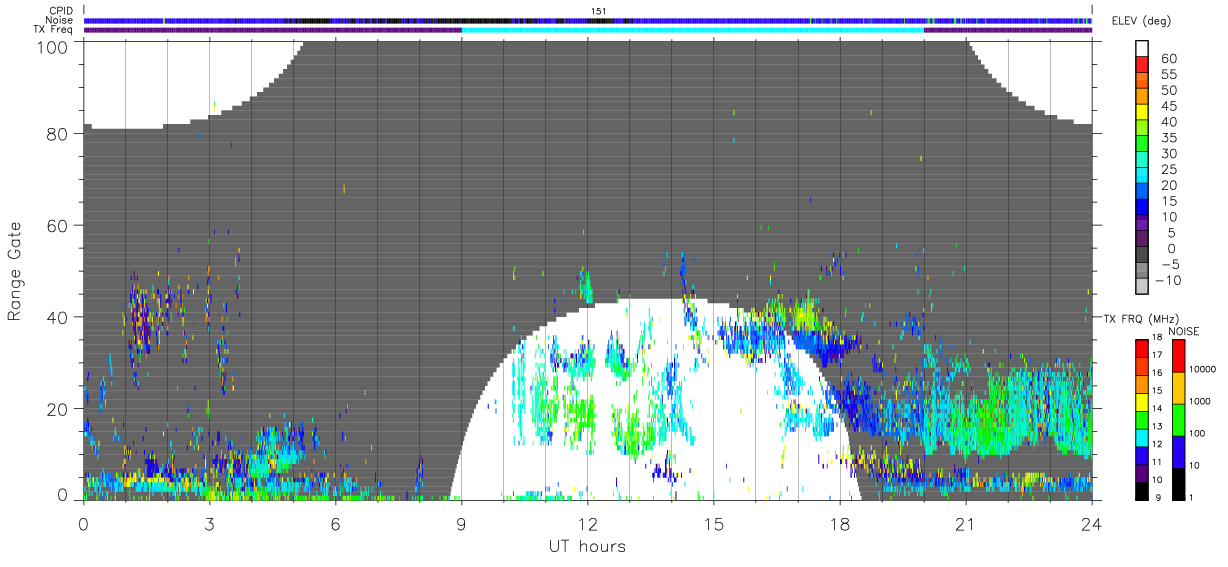This screenshot has width=1228, height=567.
Task: Click the 15 tick on UT hours axis
Action: pos(714,522)
